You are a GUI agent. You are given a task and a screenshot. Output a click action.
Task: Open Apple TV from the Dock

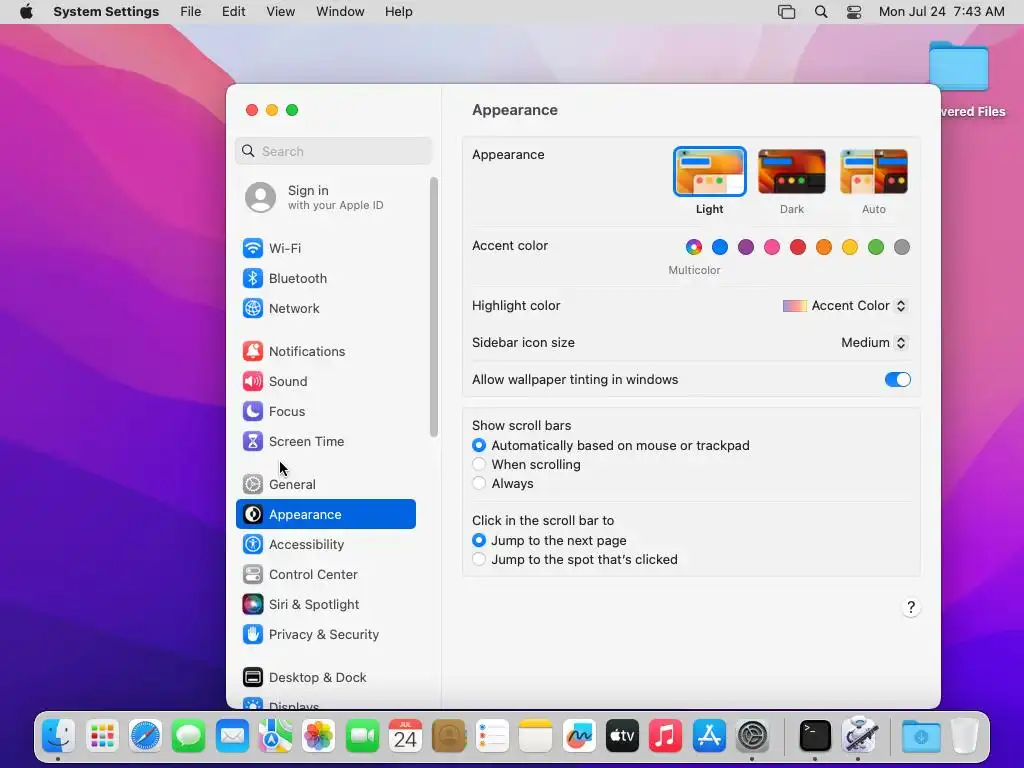pos(622,737)
